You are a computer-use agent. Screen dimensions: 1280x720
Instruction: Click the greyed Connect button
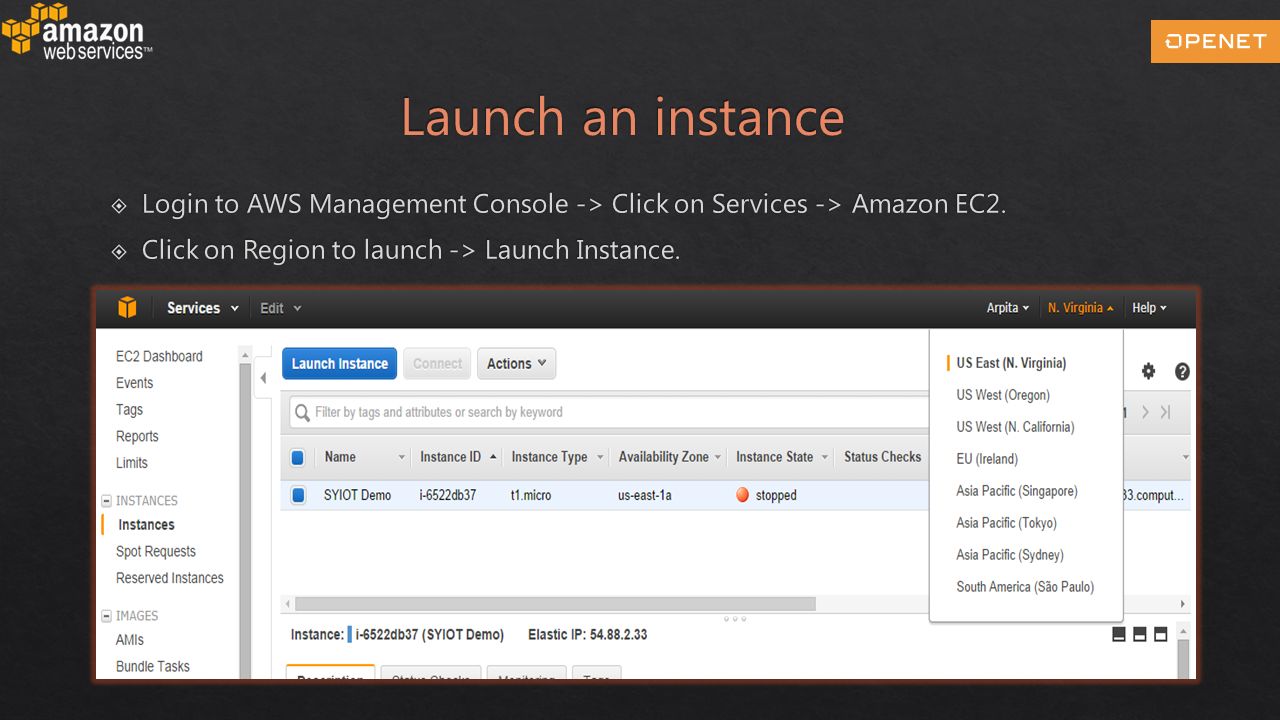click(438, 364)
